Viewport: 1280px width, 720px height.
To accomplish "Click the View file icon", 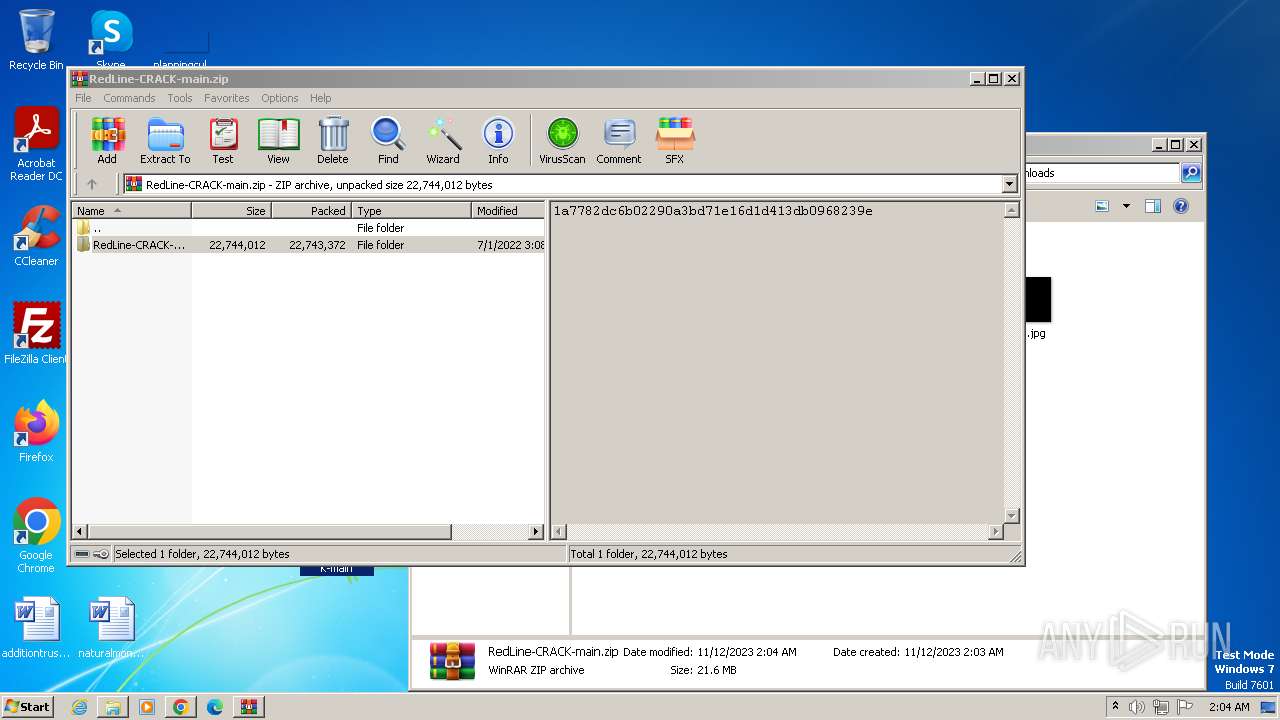I will 278,141.
